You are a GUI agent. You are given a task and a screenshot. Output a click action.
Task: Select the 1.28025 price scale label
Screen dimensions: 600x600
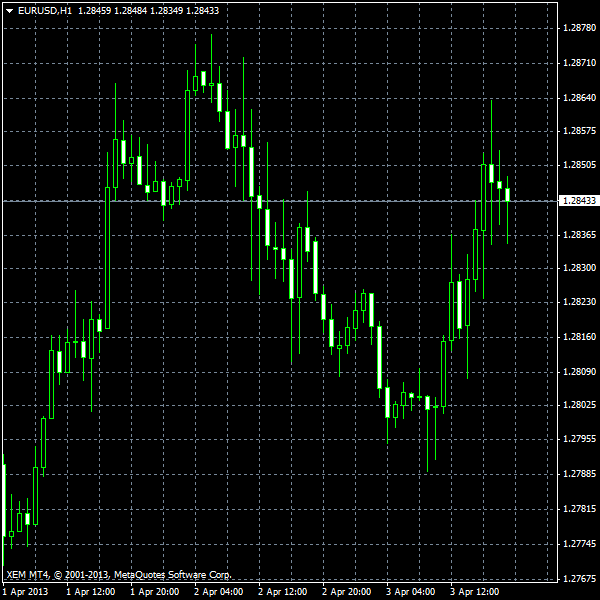[x=580, y=405]
